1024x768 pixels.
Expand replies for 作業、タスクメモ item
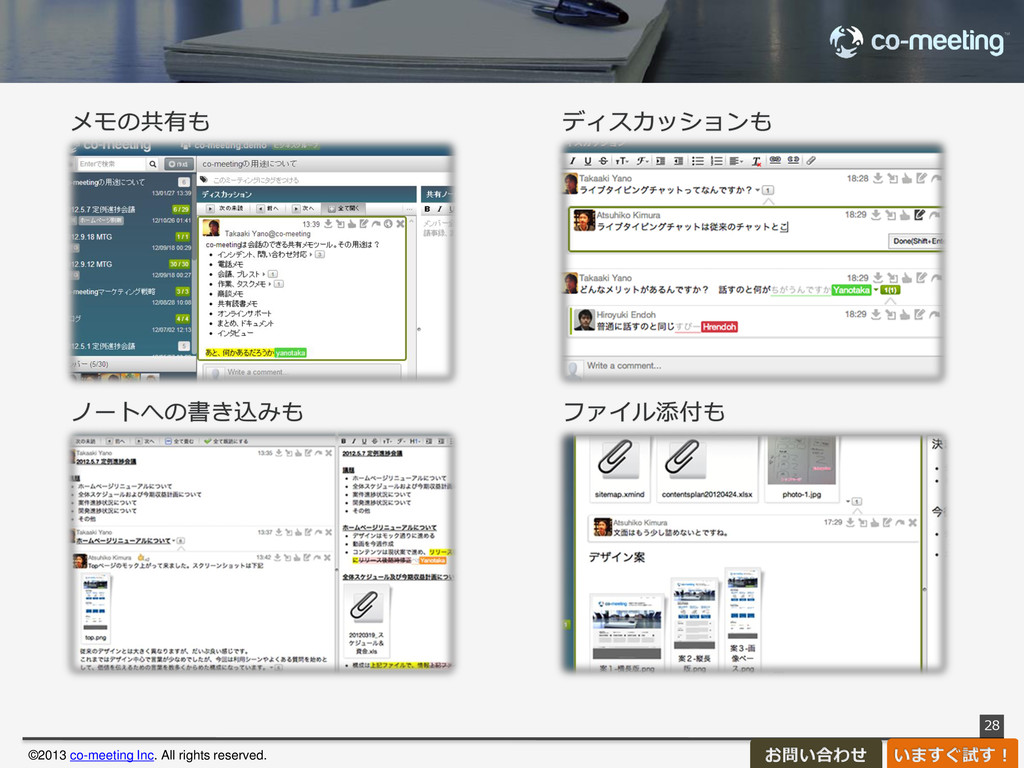[x=279, y=284]
